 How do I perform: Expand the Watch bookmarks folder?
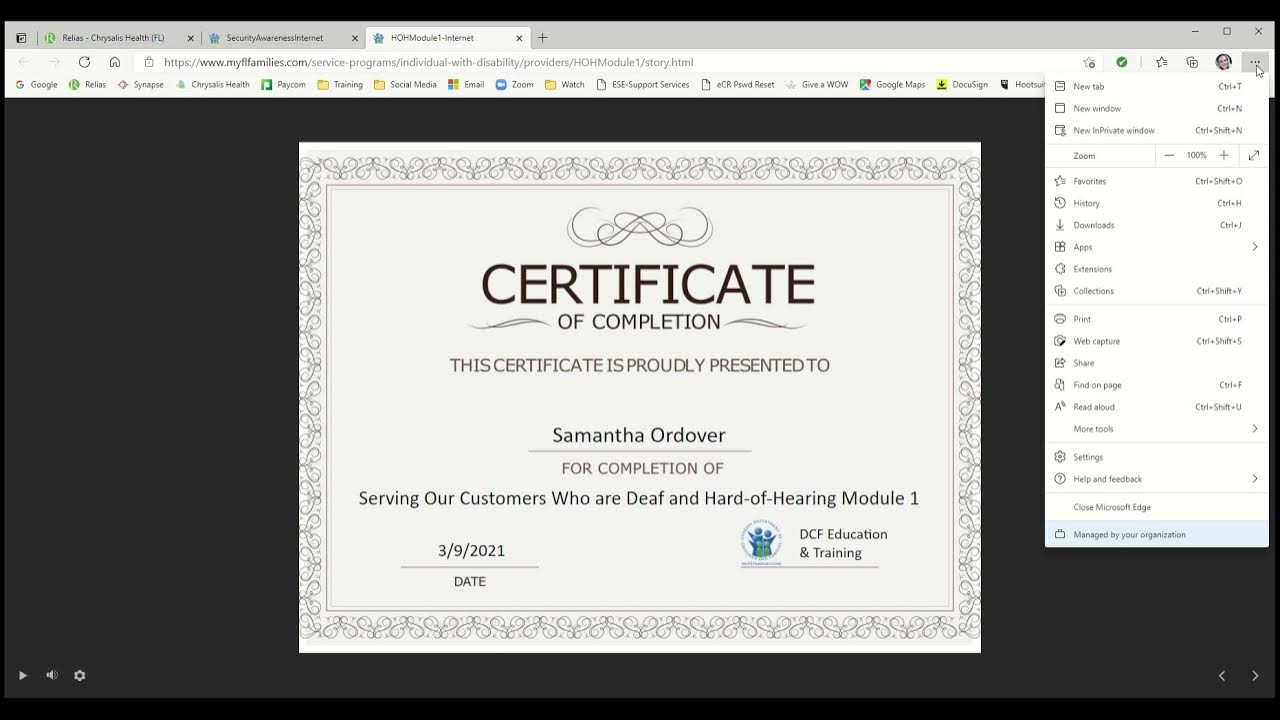tap(565, 85)
